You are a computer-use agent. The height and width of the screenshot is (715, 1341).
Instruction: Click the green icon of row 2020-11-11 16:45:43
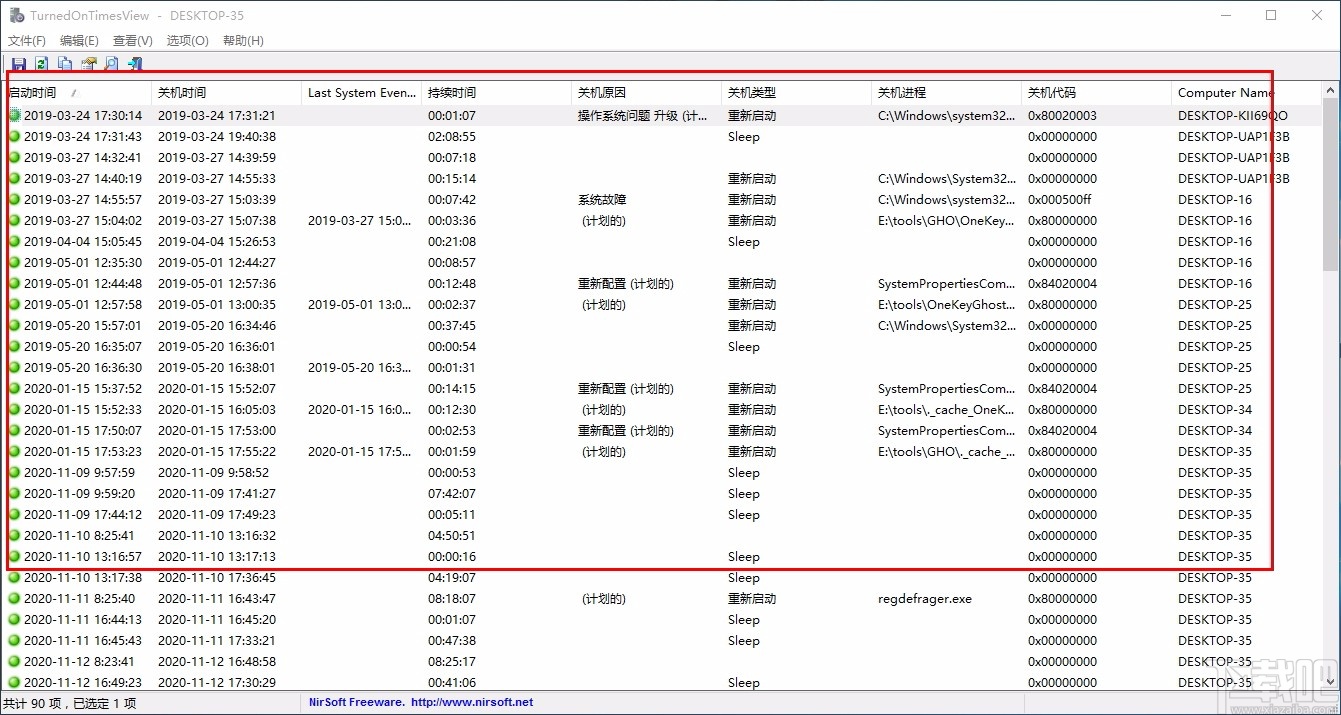tap(15, 641)
